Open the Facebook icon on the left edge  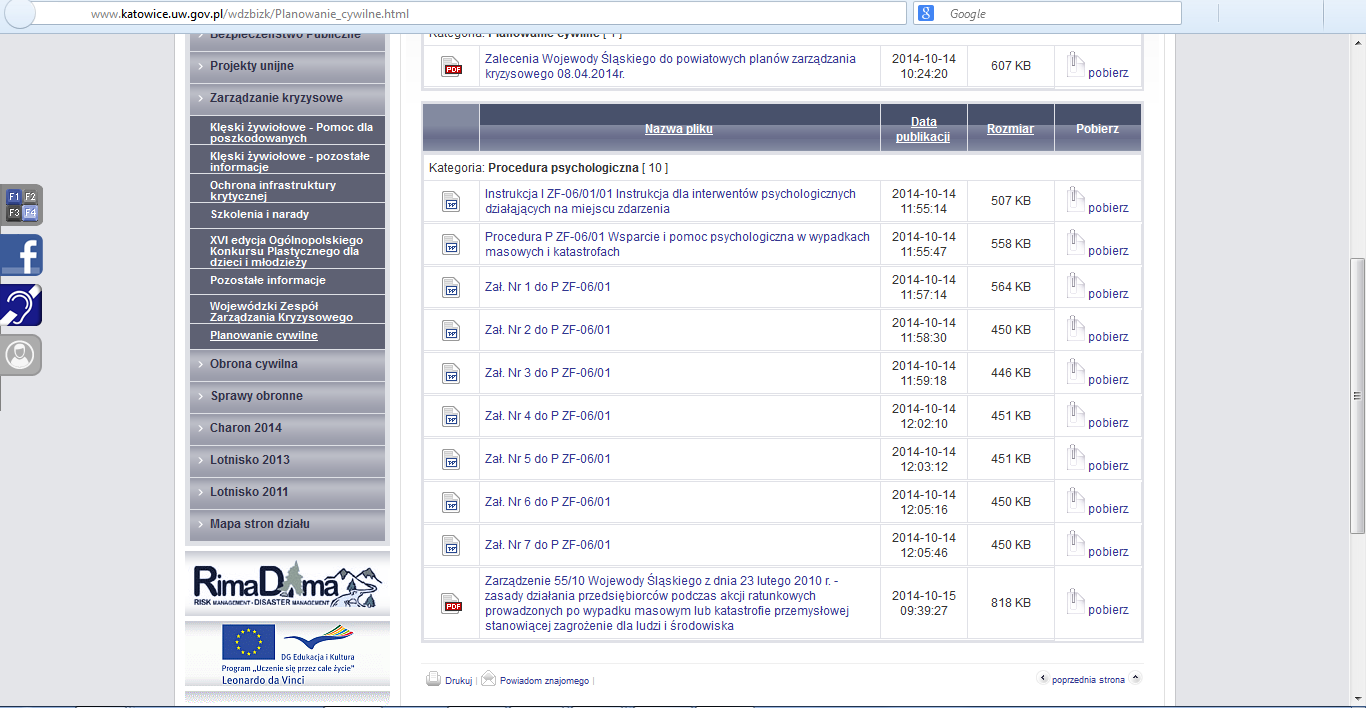pyautogui.click(x=21, y=255)
